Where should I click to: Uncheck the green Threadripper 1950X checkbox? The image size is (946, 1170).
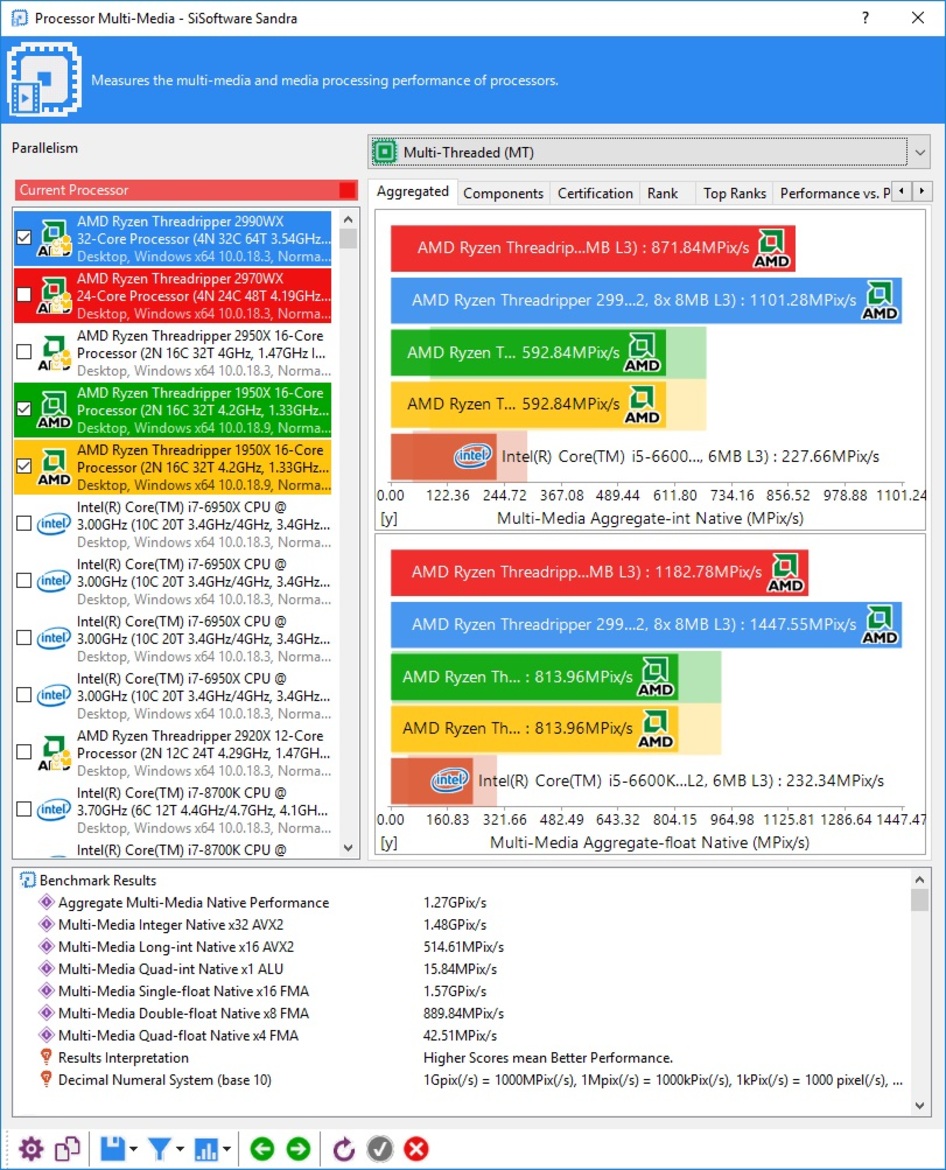pos(24,409)
